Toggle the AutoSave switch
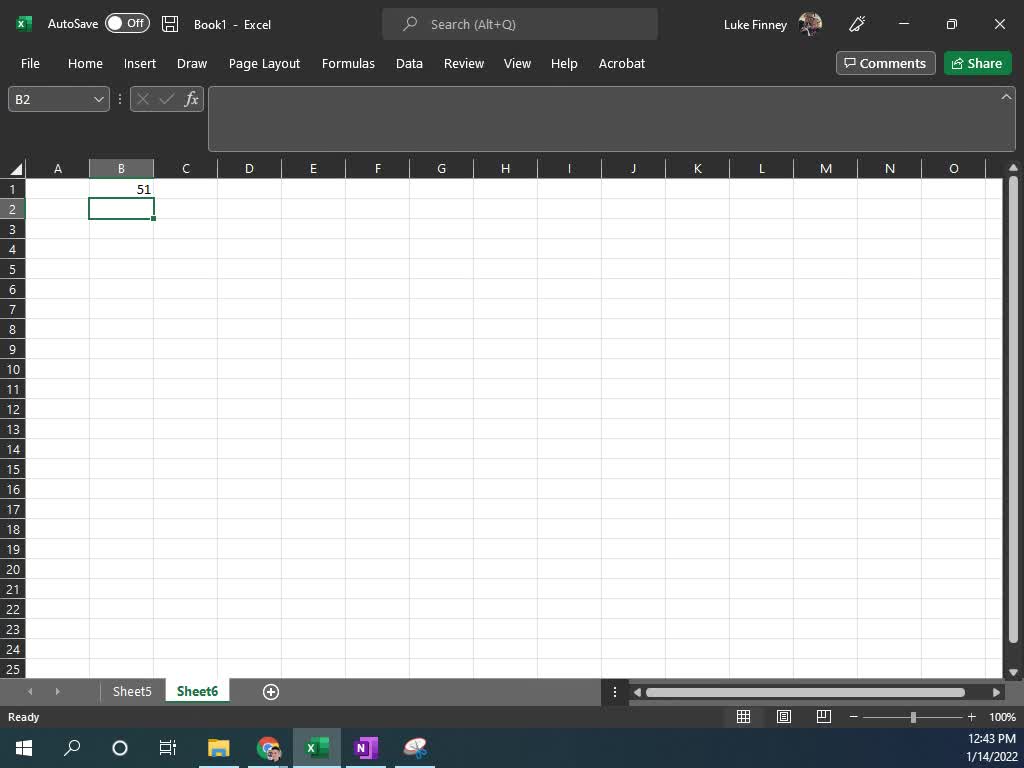The height and width of the screenshot is (768, 1024). click(x=127, y=24)
